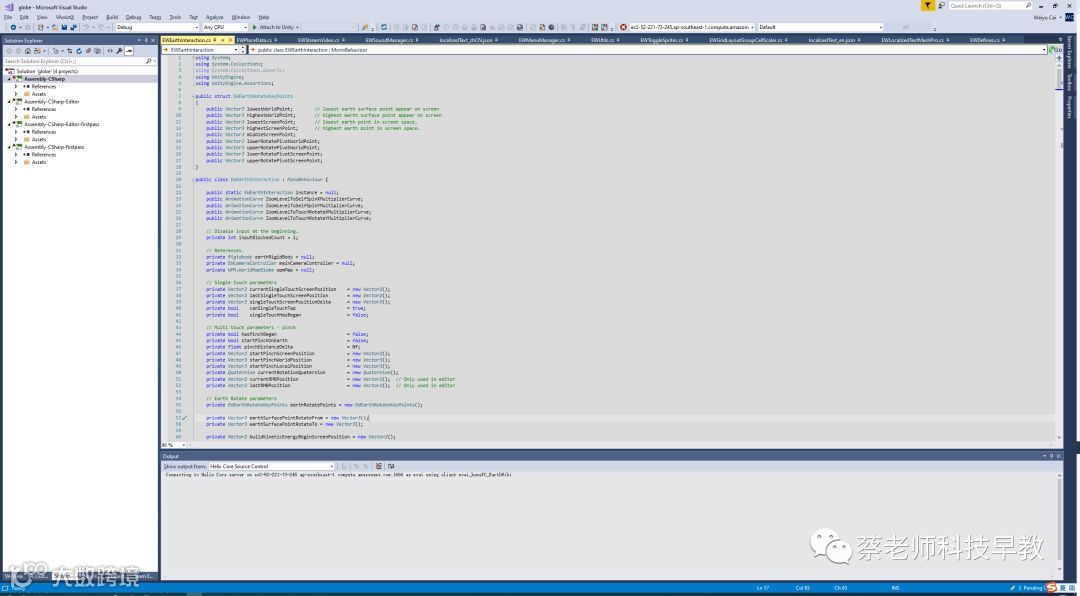Select the Assembly-CSharp-Editor project
The height and width of the screenshot is (596, 1080).
coord(52,101)
